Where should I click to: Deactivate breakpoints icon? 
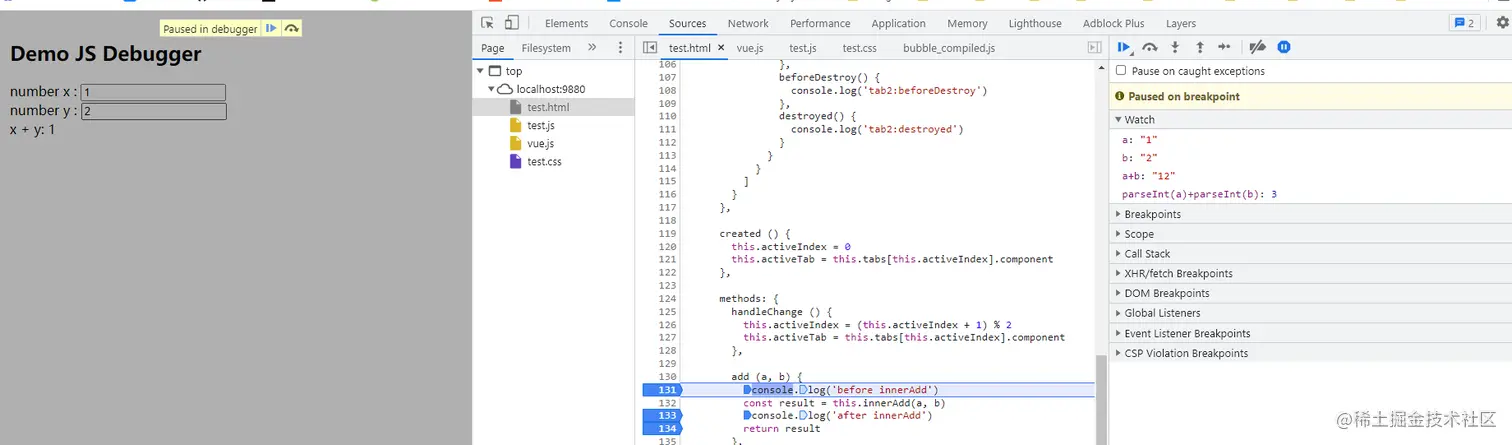point(1259,47)
